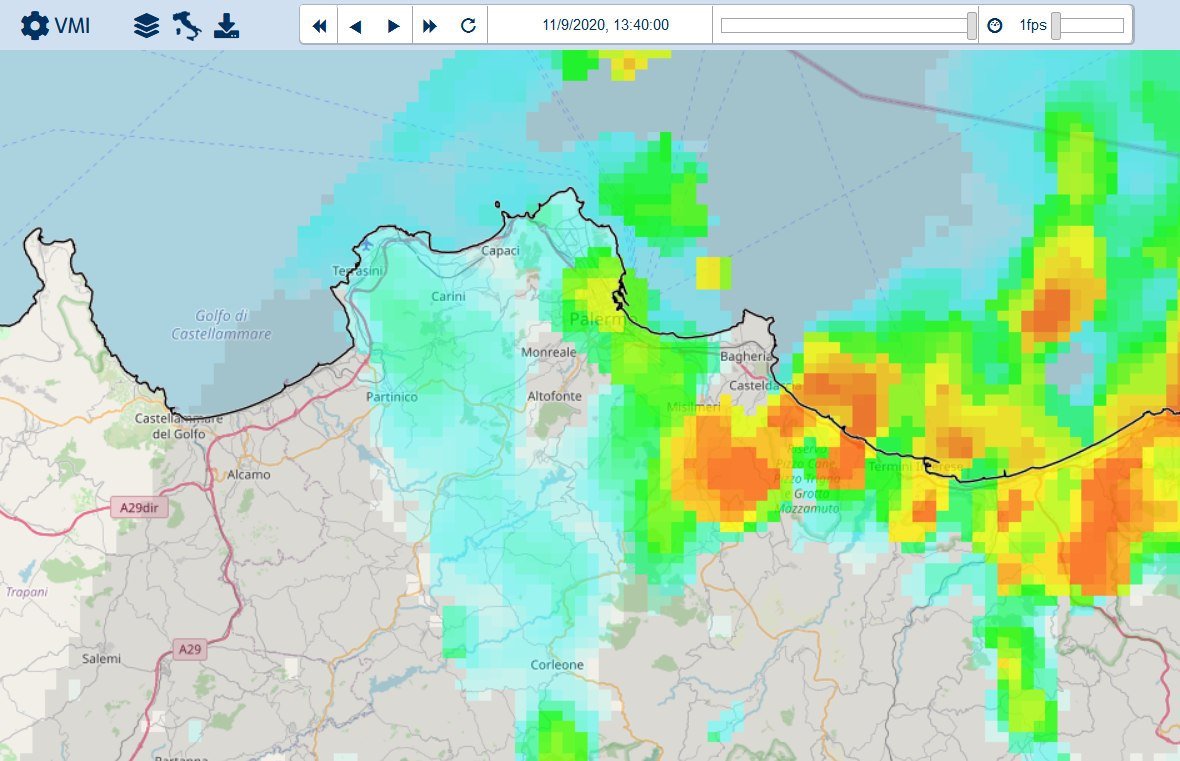The width and height of the screenshot is (1180, 761).
Task: Click Golfo di Castellammare label
Action: tap(221, 324)
